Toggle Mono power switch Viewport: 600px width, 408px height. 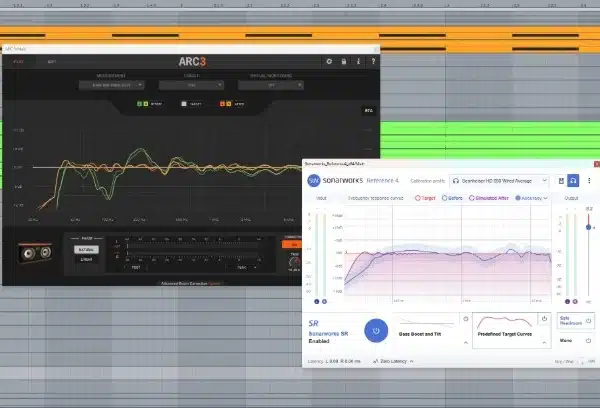click(589, 340)
